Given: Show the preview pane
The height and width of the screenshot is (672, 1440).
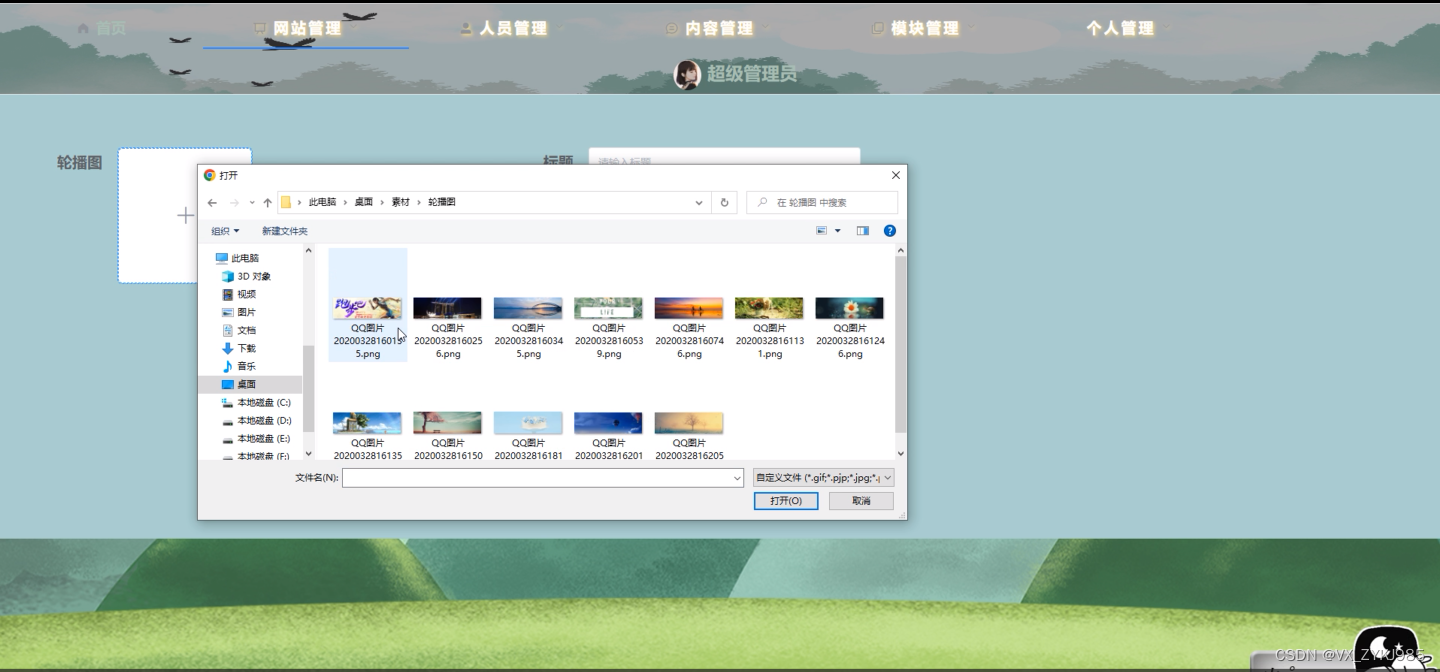Looking at the screenshot, I should tap(863, 231).
